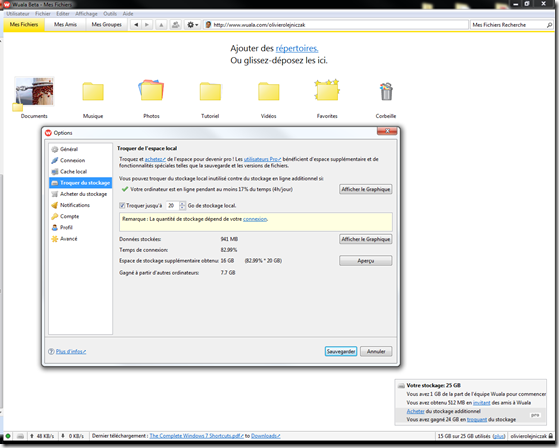This screenshot has width=559, height=448.
Task: Open the Musique folder
Action: click(x=93, y=97)
